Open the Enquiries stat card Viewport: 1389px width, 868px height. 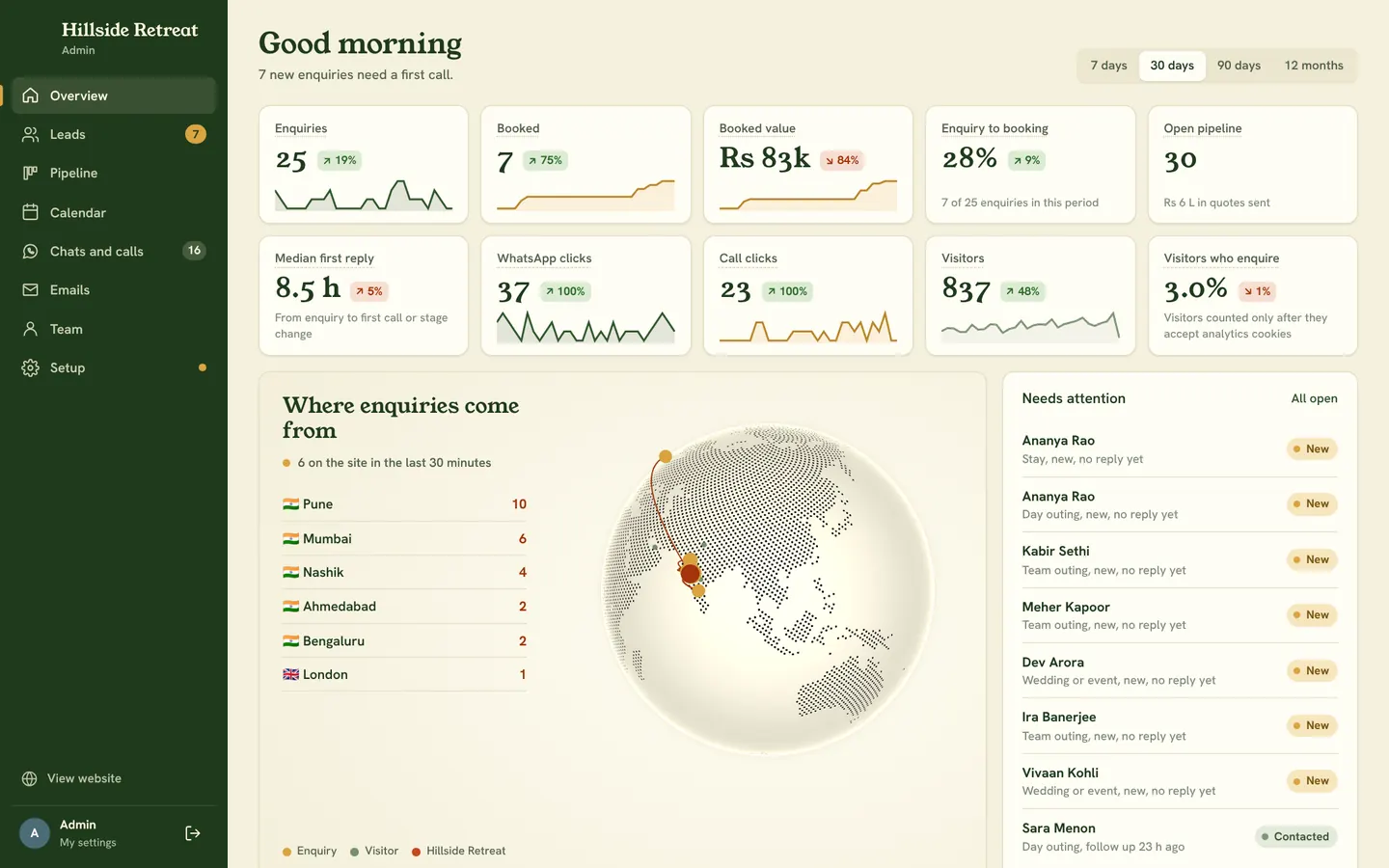364,165
